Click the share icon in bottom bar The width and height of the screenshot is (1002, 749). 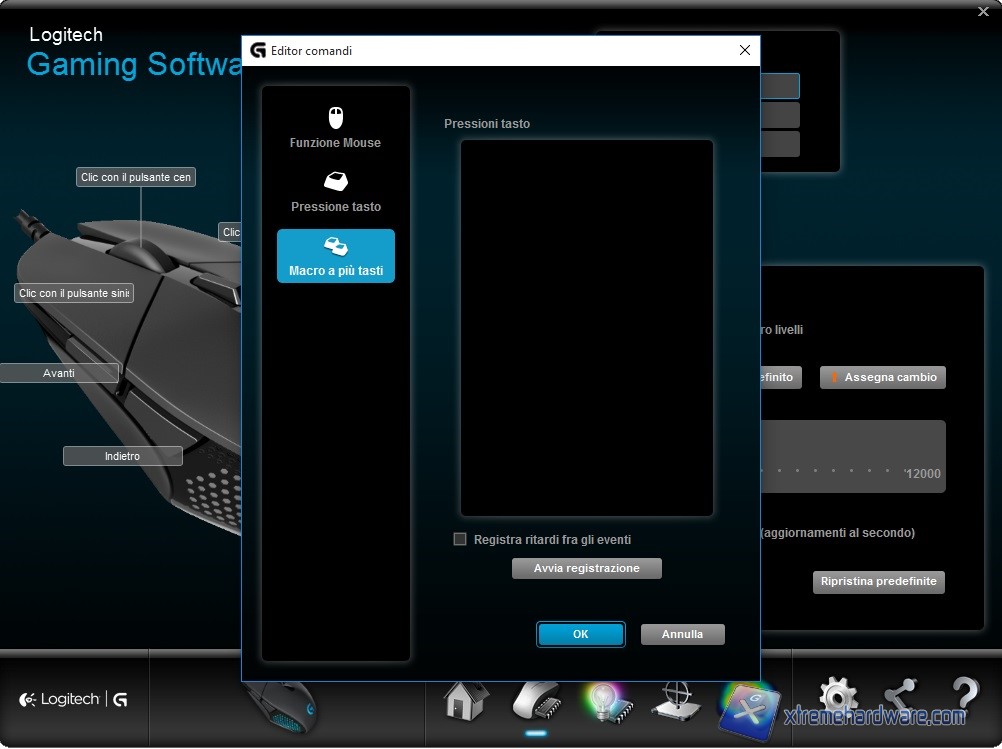point(900,697)
